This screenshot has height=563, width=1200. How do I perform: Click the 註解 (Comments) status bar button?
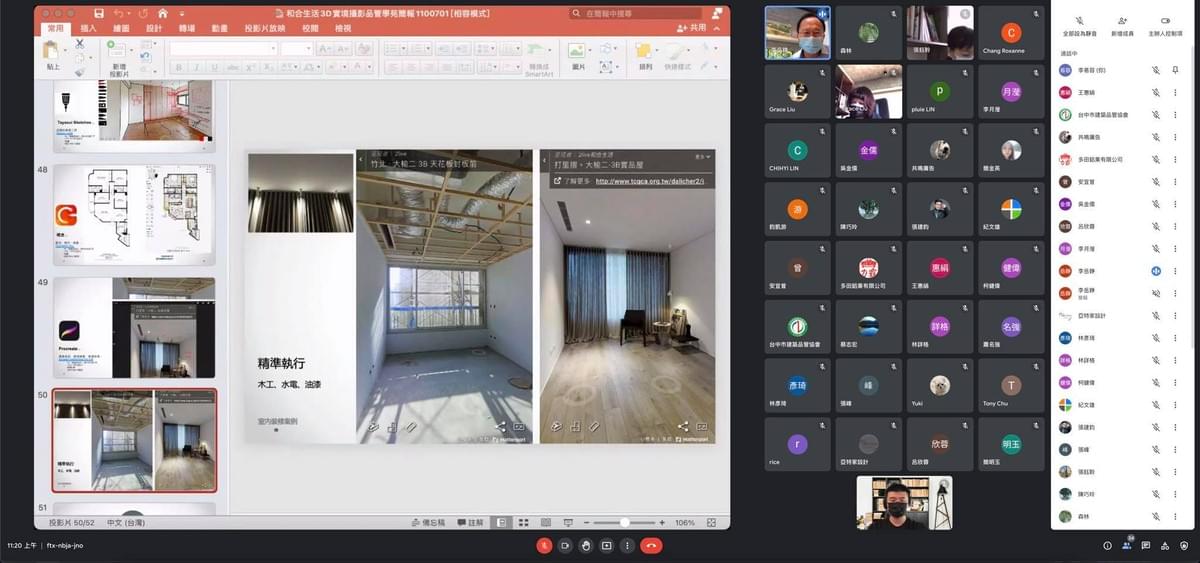[x=470, y=522]
